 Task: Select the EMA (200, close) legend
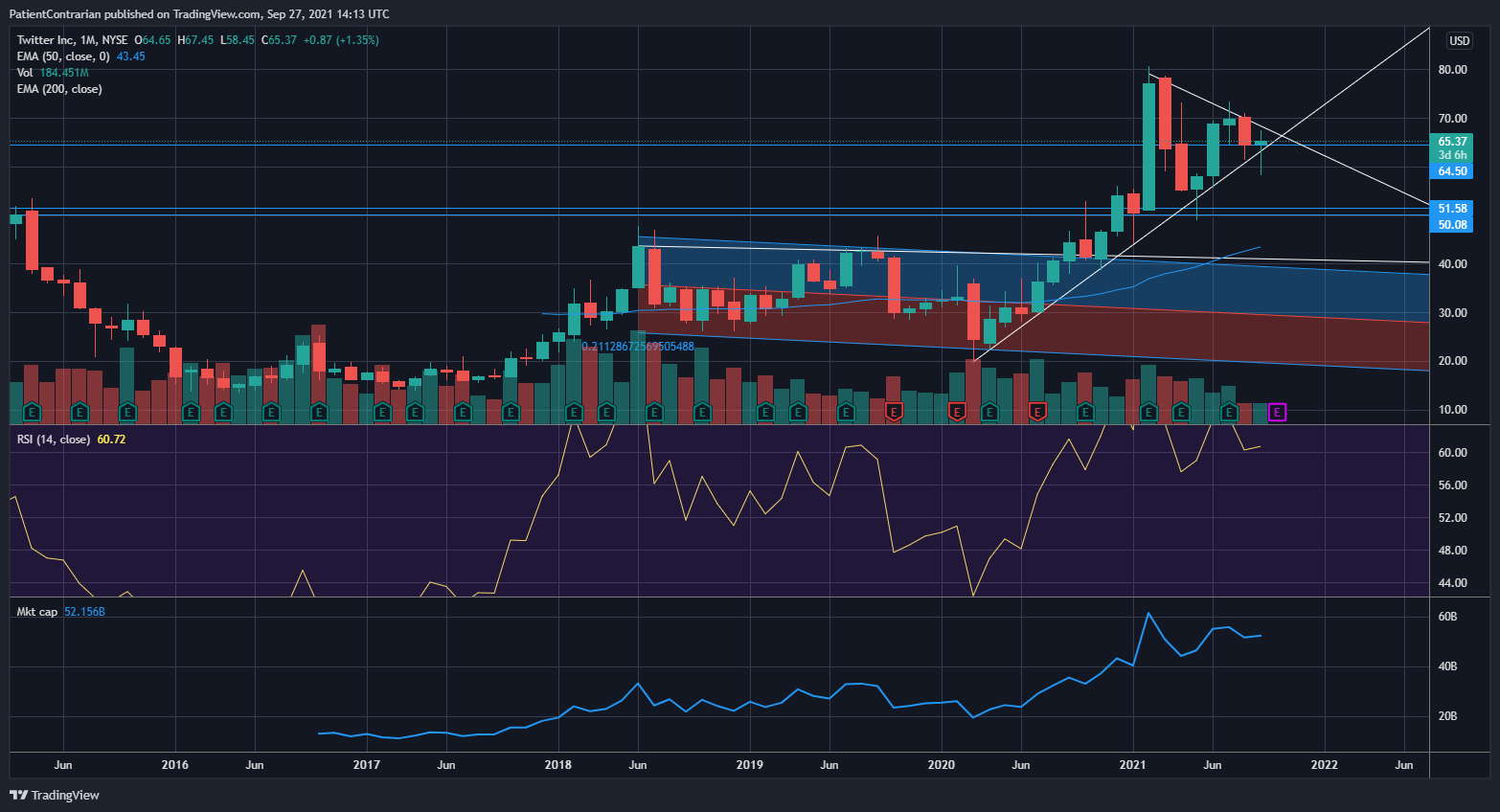[x=59, y=89]
